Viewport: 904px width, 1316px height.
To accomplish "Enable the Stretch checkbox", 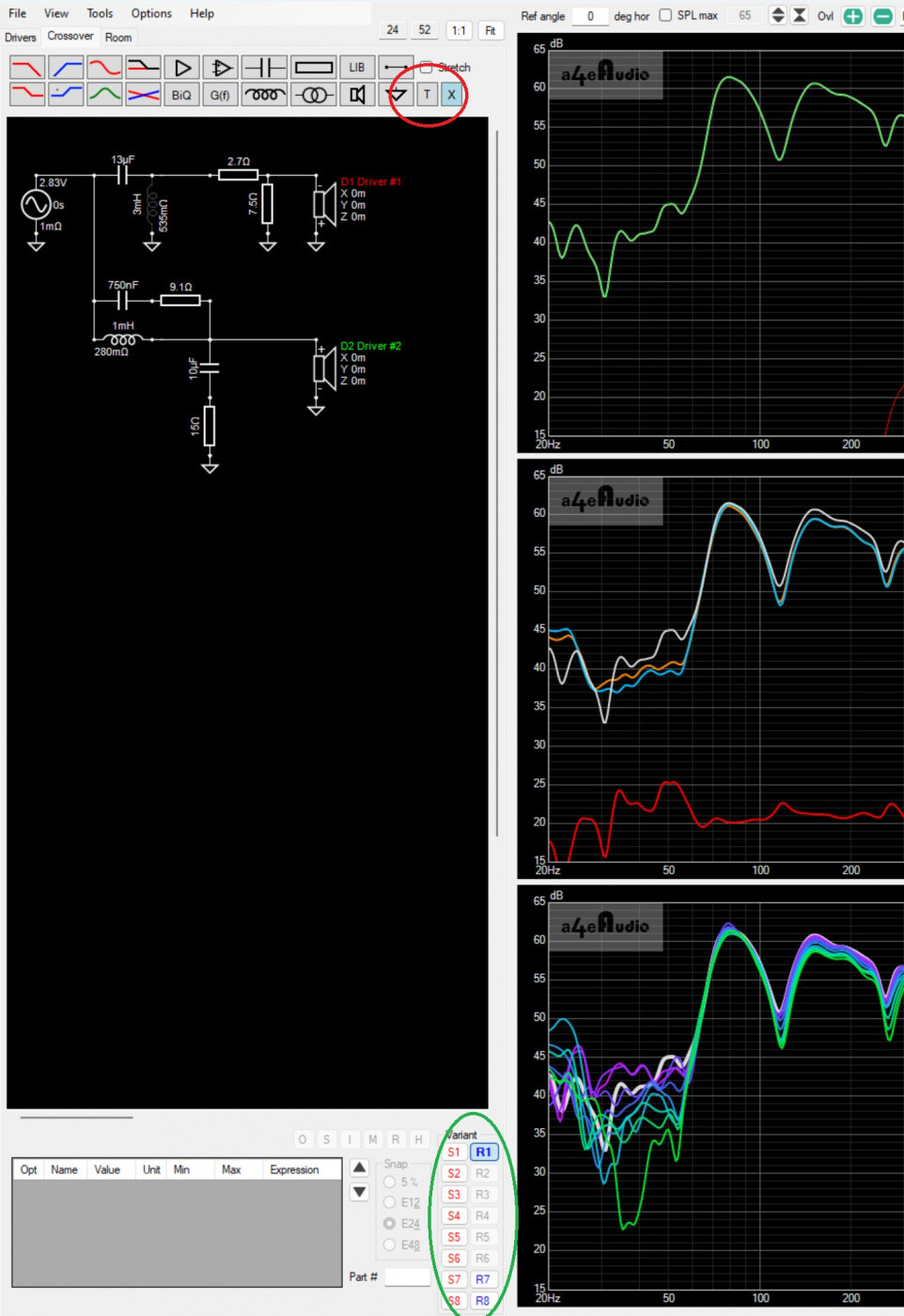I will [x=427, y=68].
